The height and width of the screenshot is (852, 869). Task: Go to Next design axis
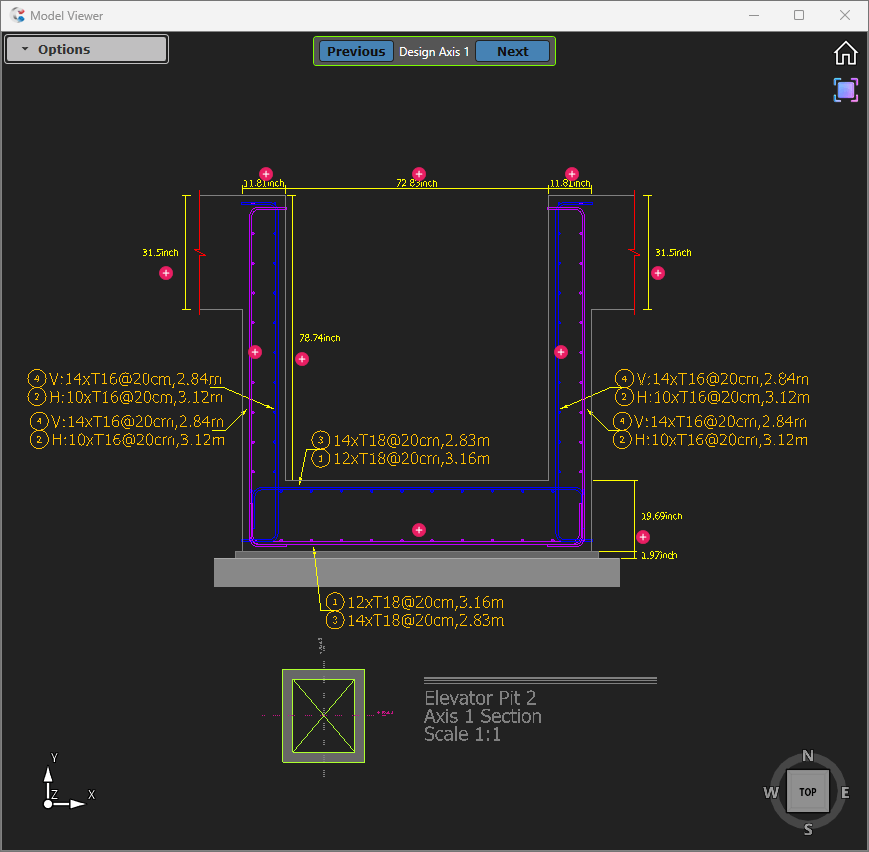[512, 51]
